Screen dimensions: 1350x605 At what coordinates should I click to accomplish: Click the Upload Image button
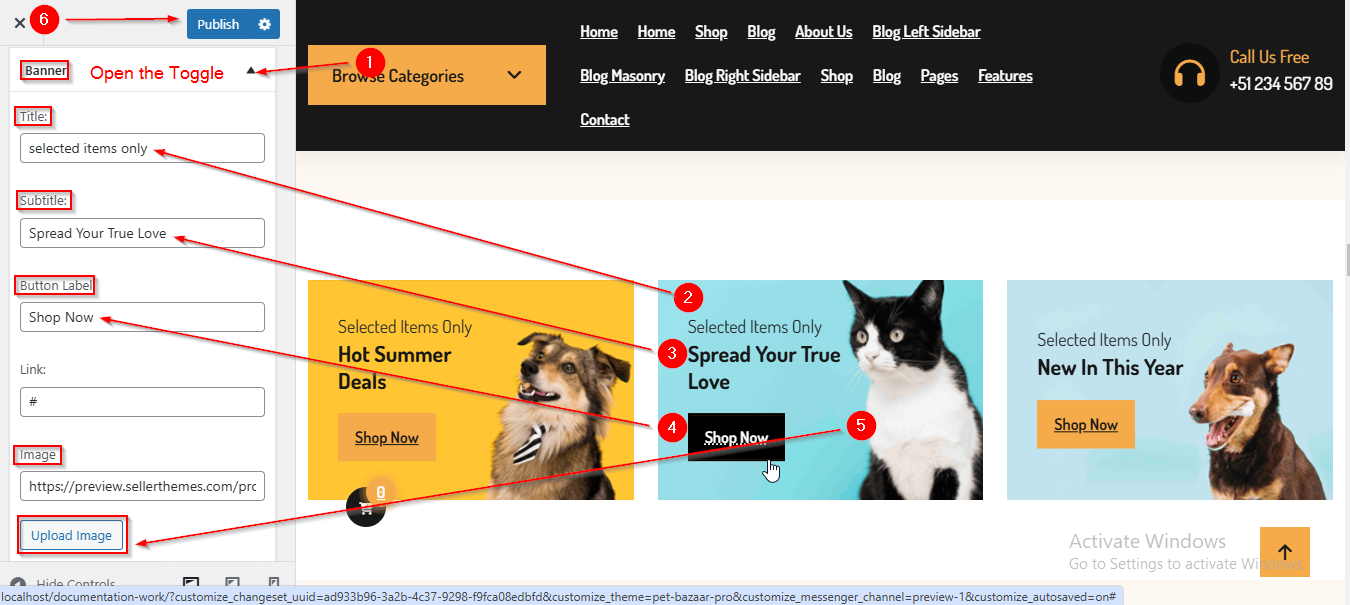72,535
